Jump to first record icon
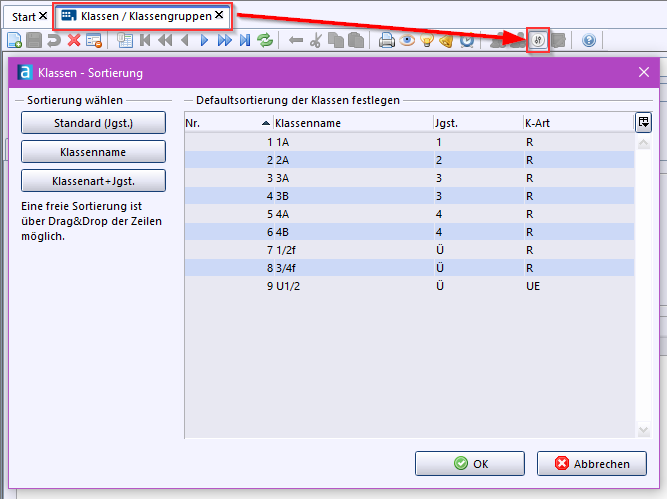 pos(145,40)
